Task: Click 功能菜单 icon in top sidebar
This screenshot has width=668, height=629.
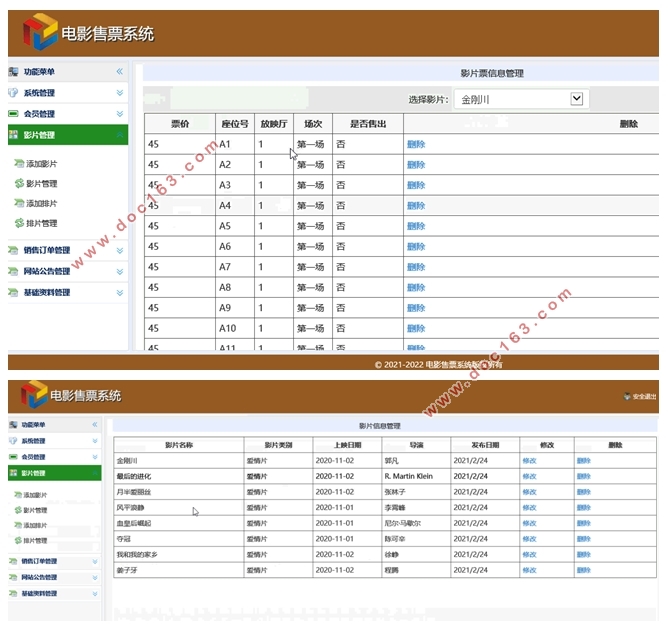Action: click(14, 72)
